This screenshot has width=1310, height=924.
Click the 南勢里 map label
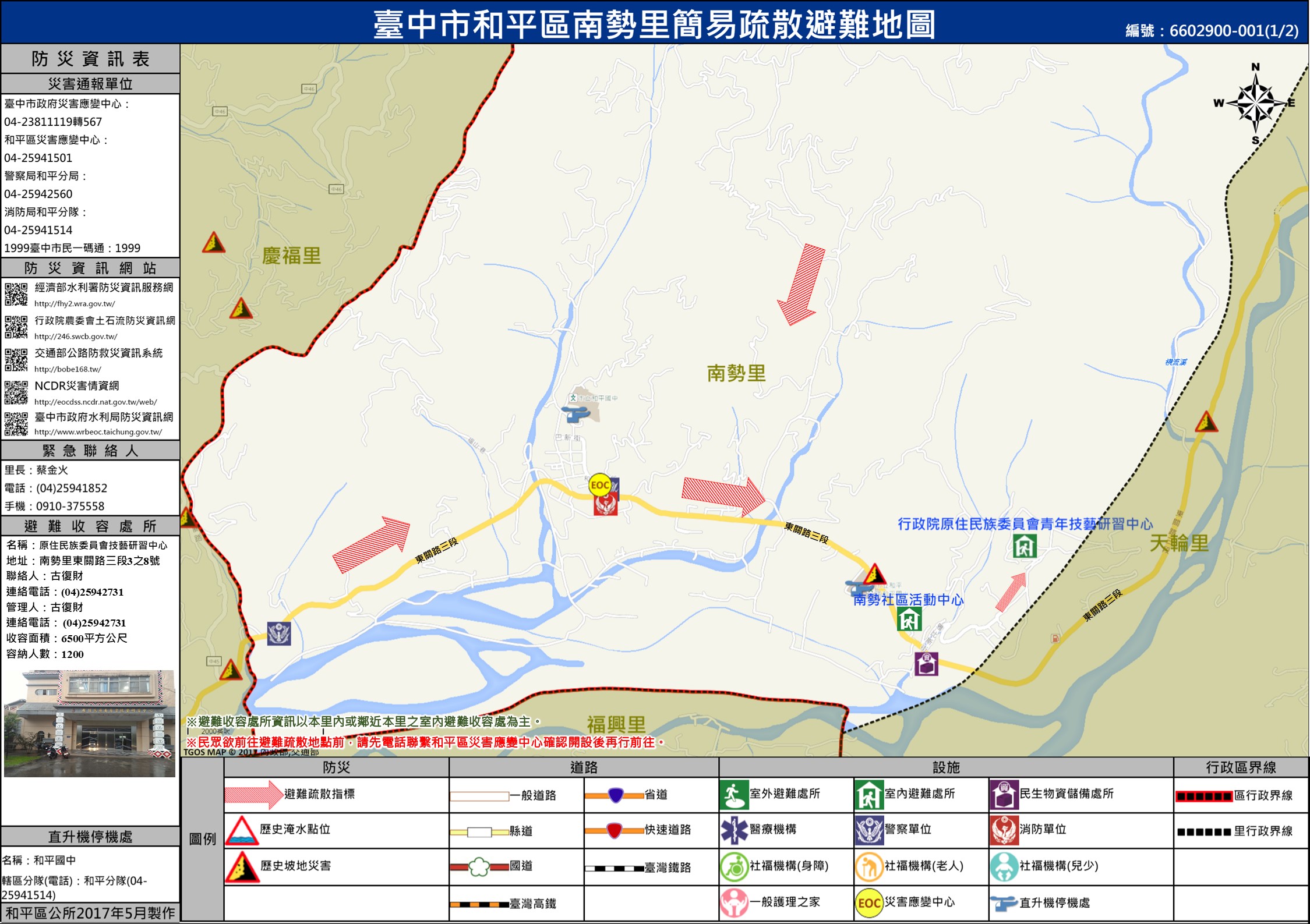coord(736,373)
